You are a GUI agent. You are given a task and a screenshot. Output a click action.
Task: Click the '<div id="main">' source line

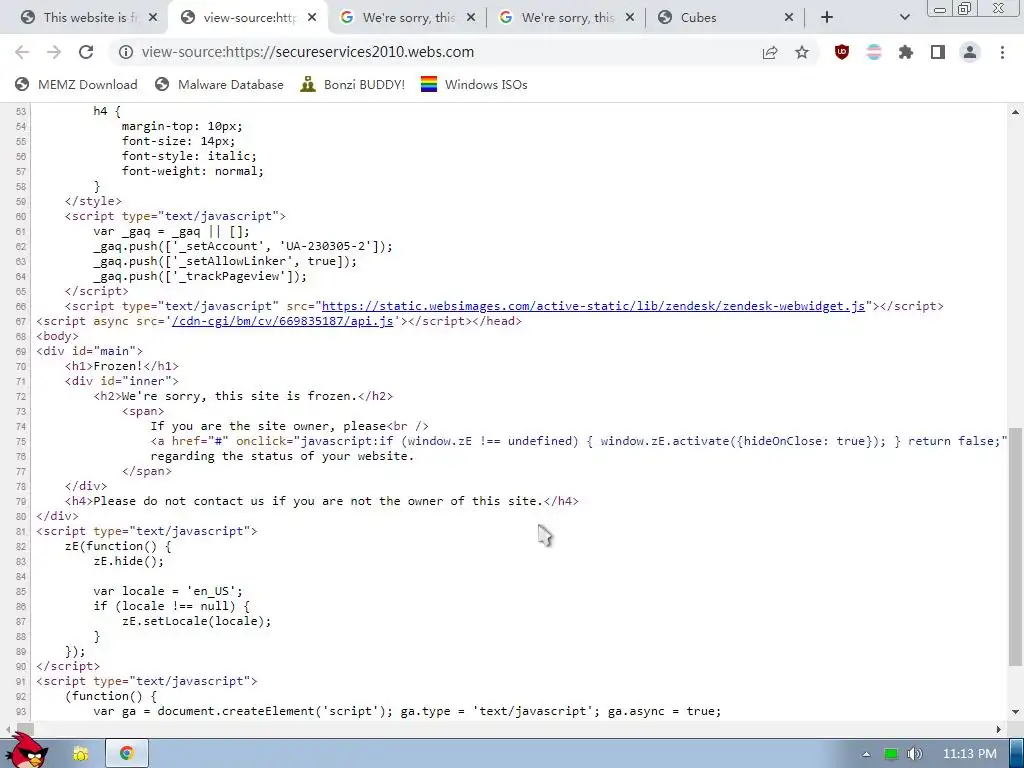[89, 351]
